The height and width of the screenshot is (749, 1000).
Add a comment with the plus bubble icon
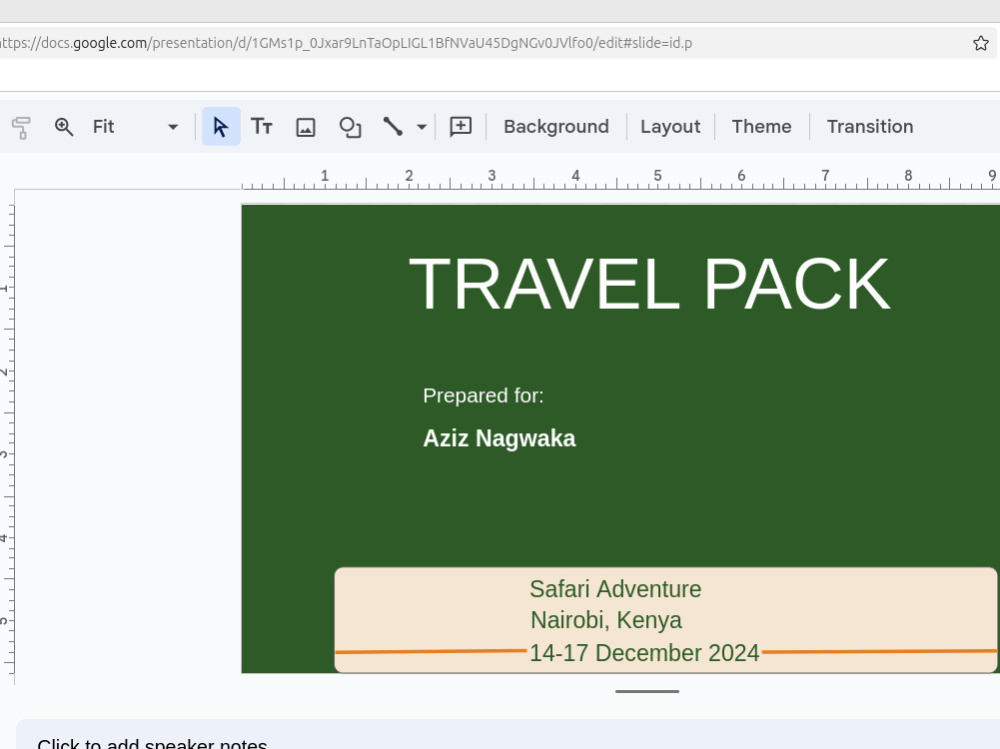coord(460,126)
